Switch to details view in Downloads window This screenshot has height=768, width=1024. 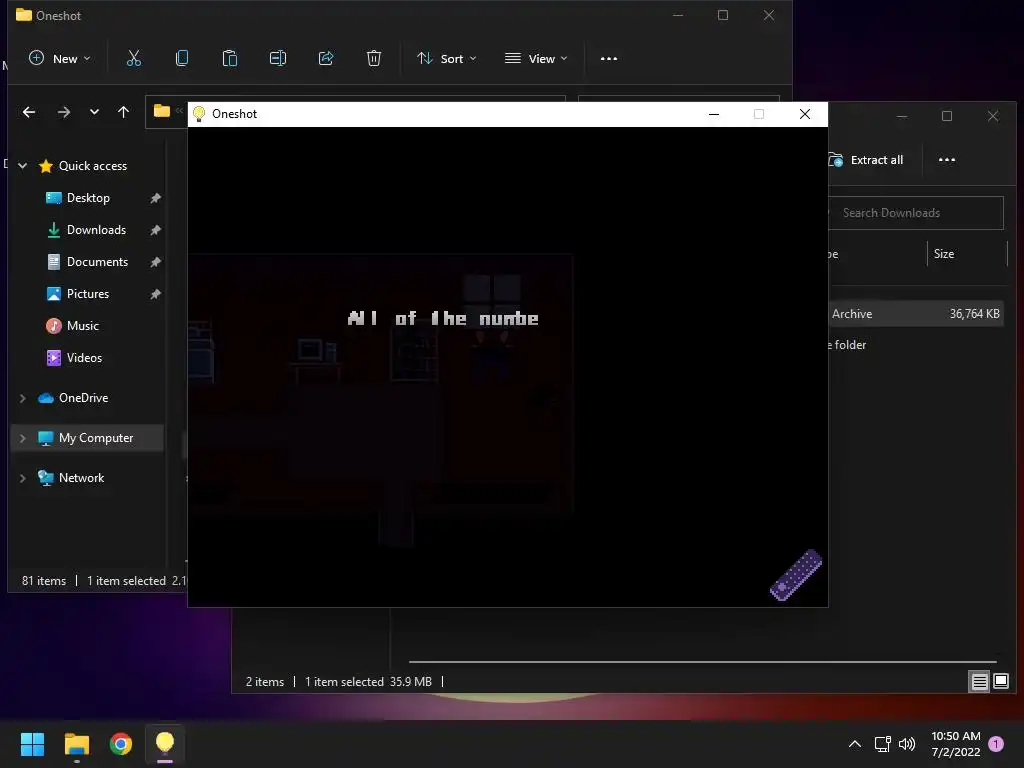pos(980,682)
